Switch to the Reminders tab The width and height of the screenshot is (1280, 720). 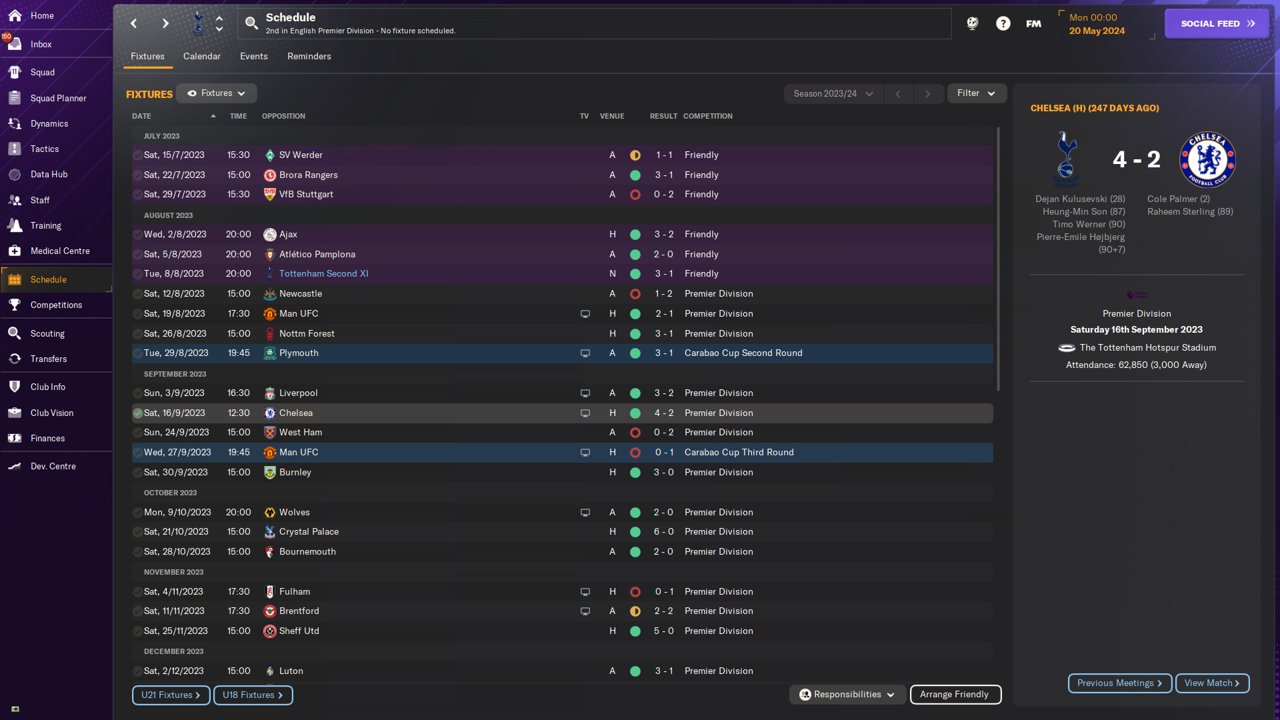tap(309, 56)
